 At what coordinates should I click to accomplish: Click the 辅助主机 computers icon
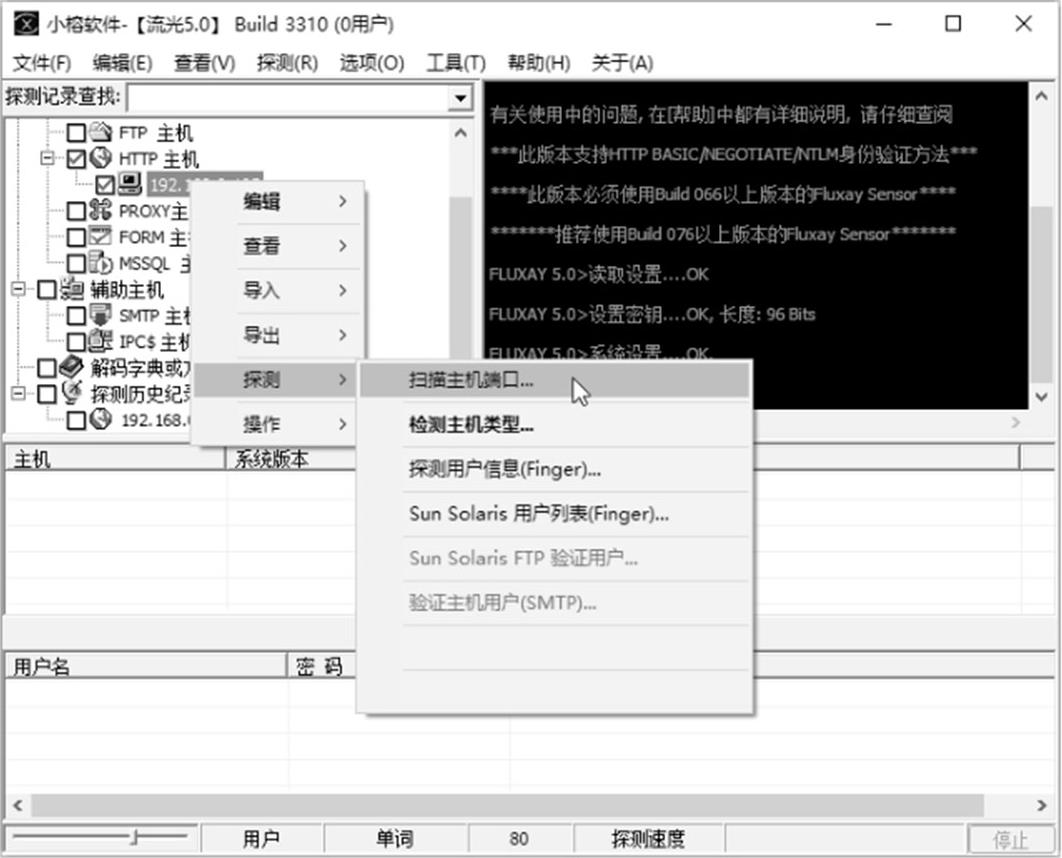[72, 289]
